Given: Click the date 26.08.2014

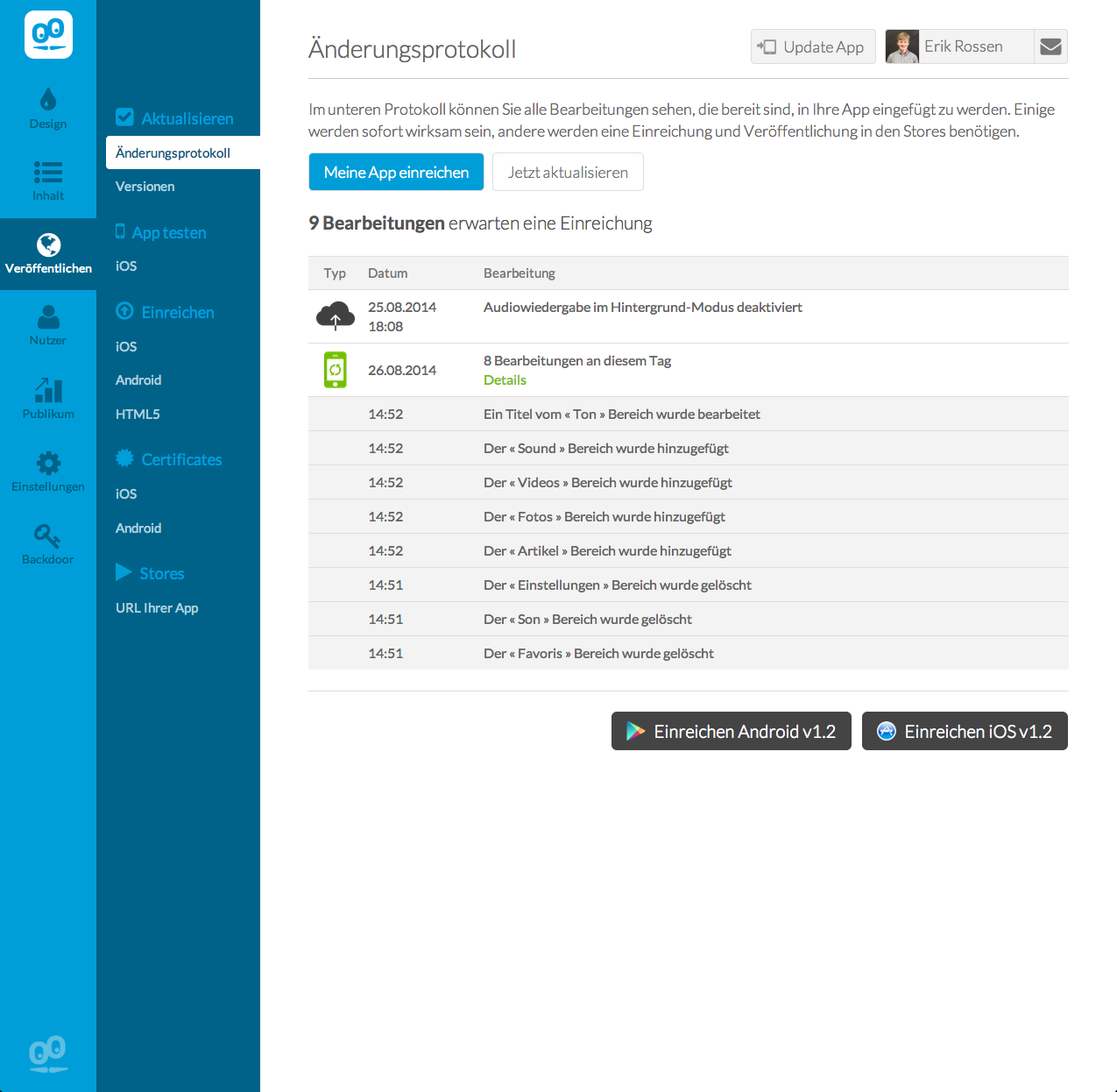Looking at the screenshot, I should coord(402,371).
